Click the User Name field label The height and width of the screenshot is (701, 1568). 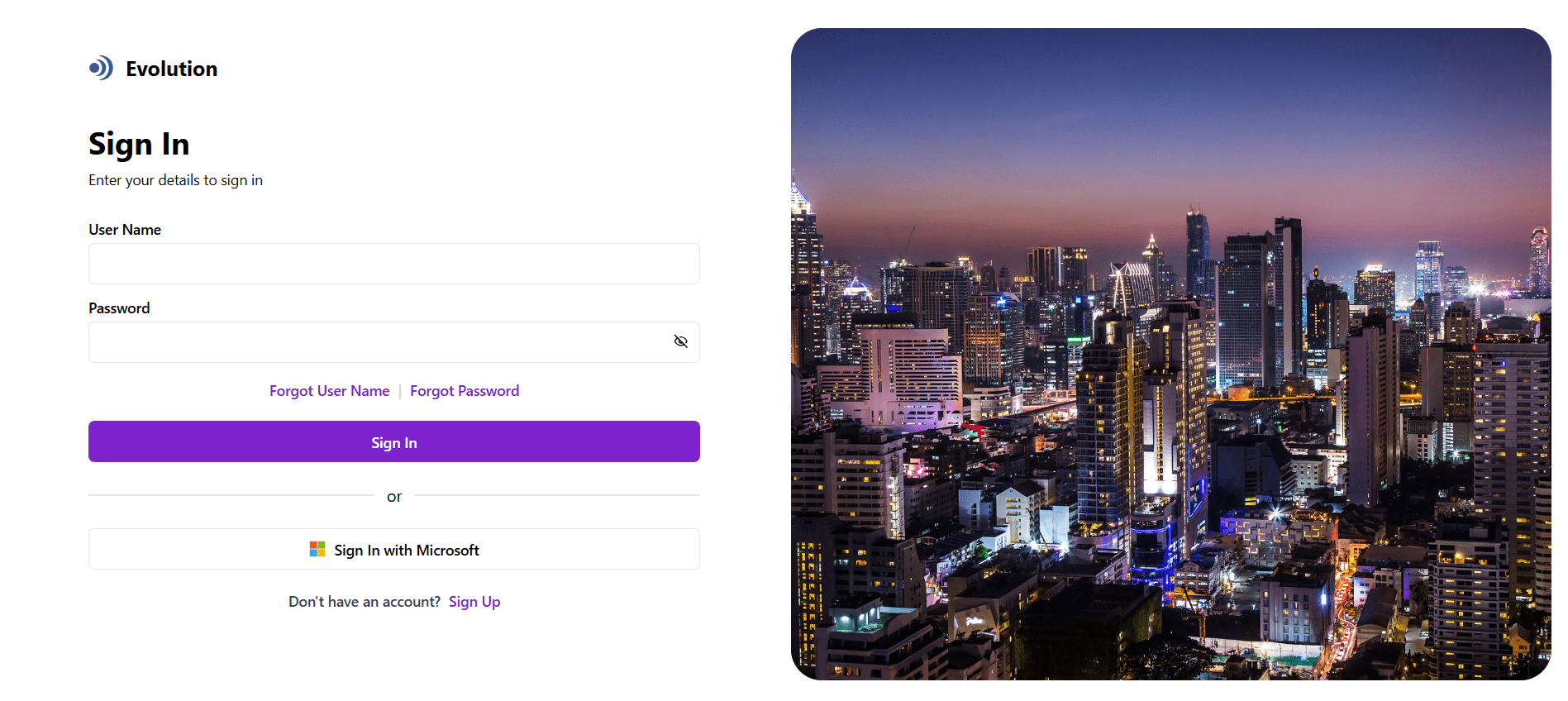coord(125,230)
